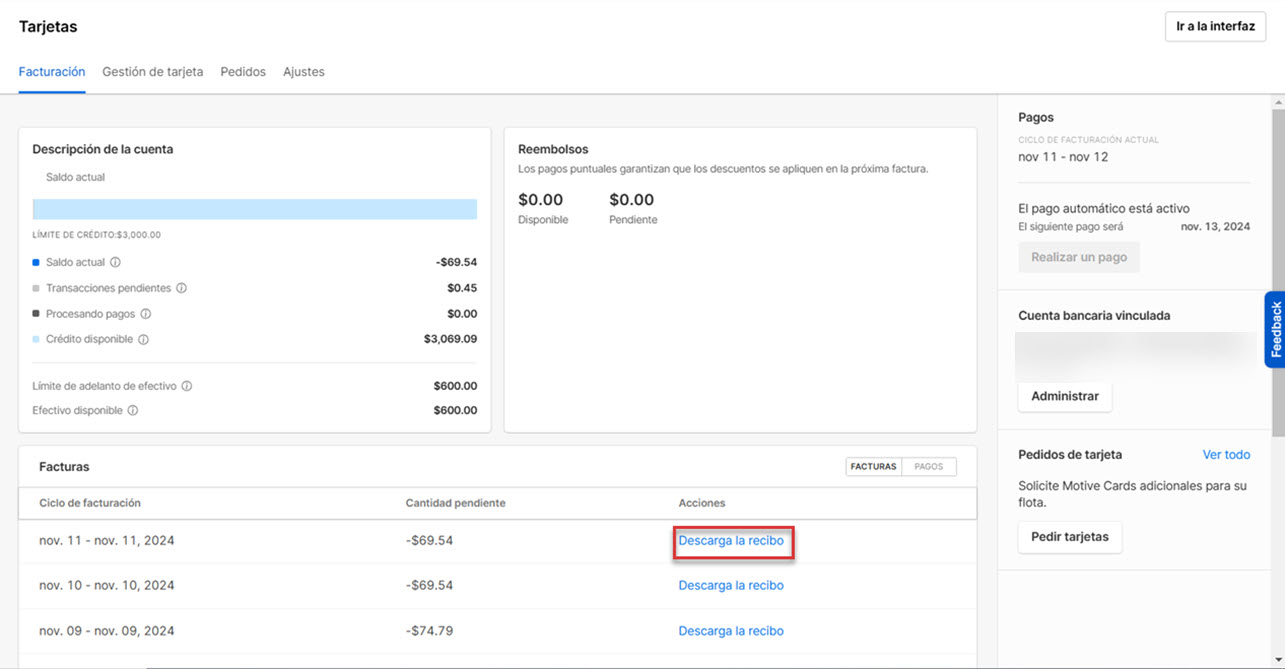Open the Gestión de tarjeta tab

(x=152, y=72)
